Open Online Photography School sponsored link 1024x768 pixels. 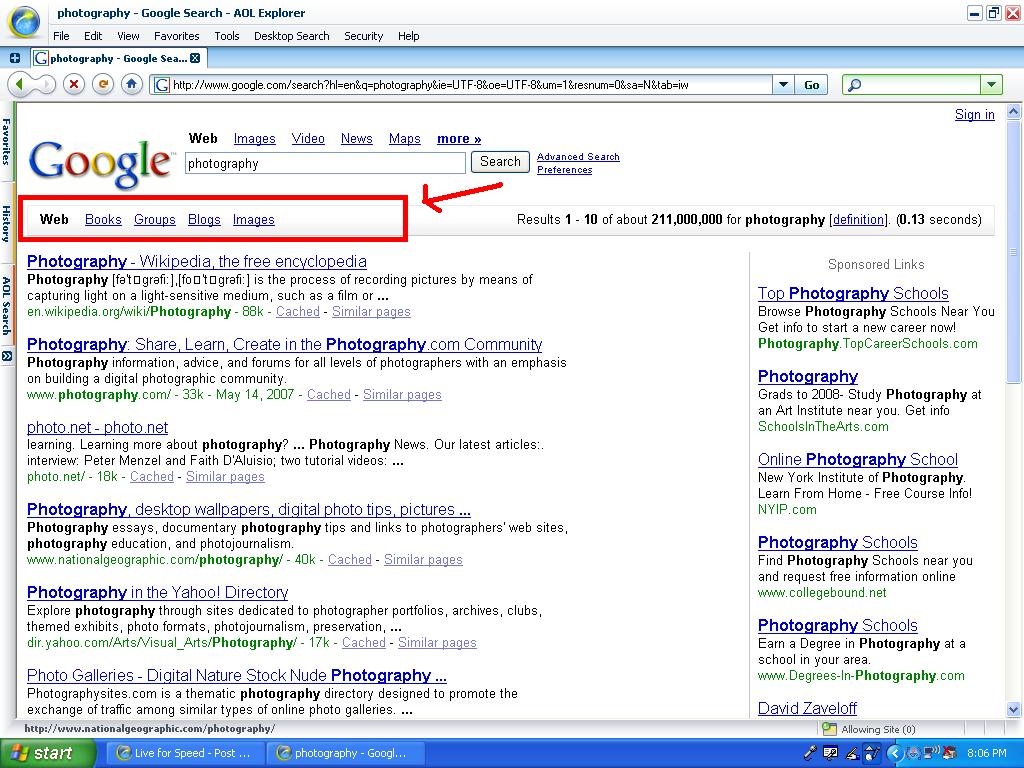point(857,459)
